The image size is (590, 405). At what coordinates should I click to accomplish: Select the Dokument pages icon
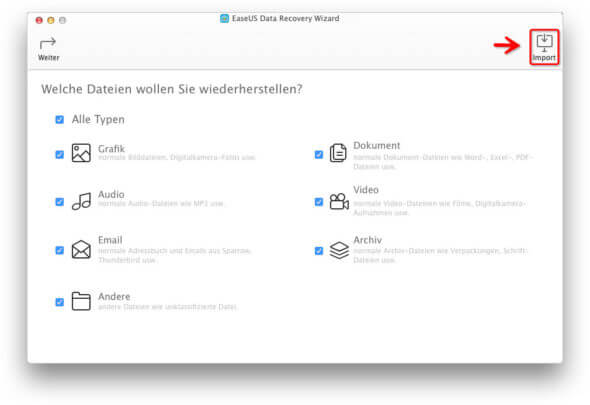[338, 153]
